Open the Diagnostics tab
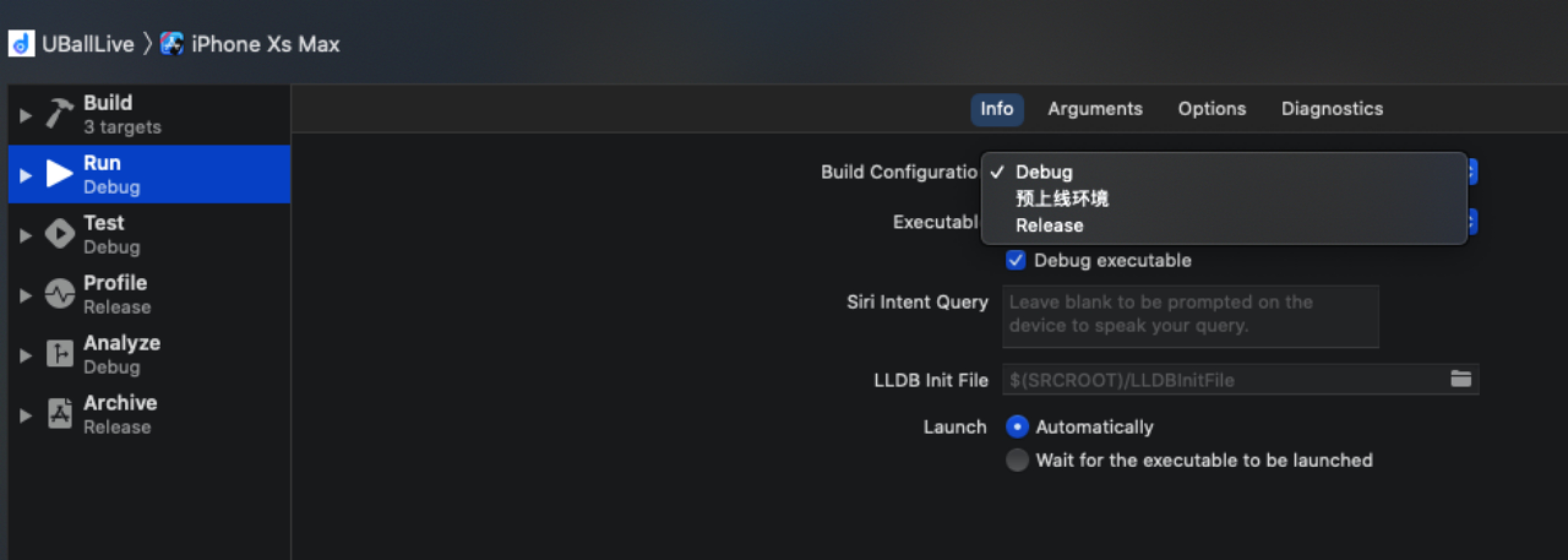This screenshot has height=560, width=1568. [x=1332, y=109]
